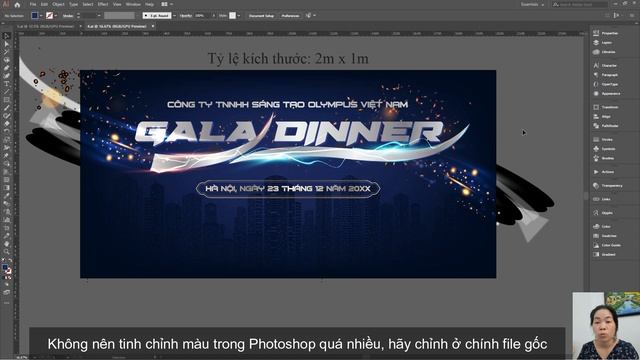Open the Links panel
This screenshot has height=360, width=640.
pos(602,199)
